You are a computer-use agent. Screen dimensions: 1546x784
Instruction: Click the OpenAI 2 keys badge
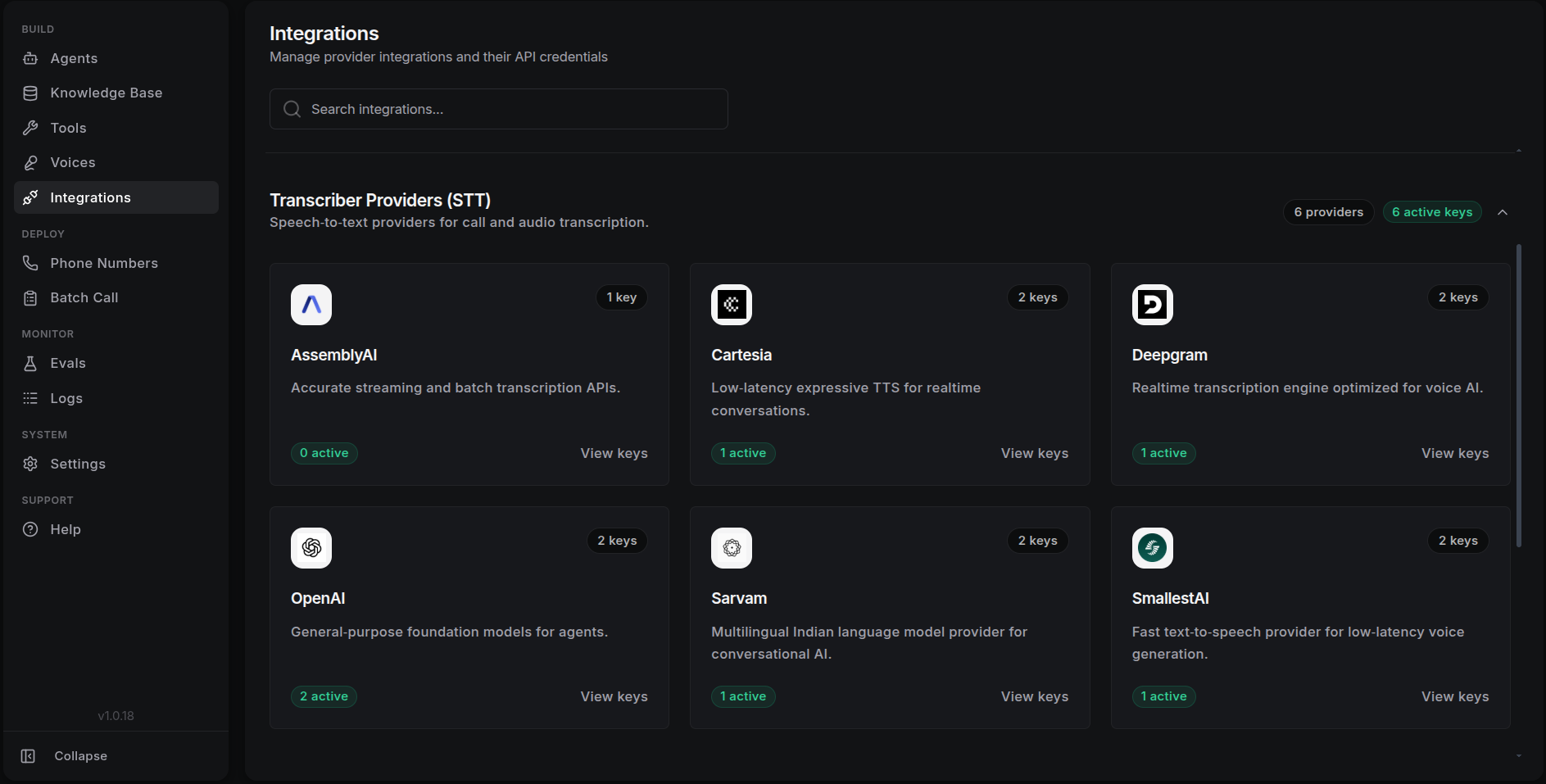pyautogui.click(x=617, y=541)
